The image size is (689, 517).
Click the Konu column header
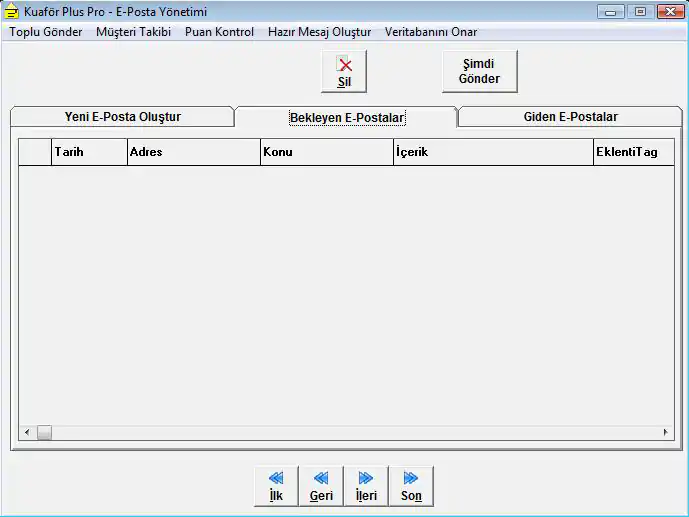(326, 152)
